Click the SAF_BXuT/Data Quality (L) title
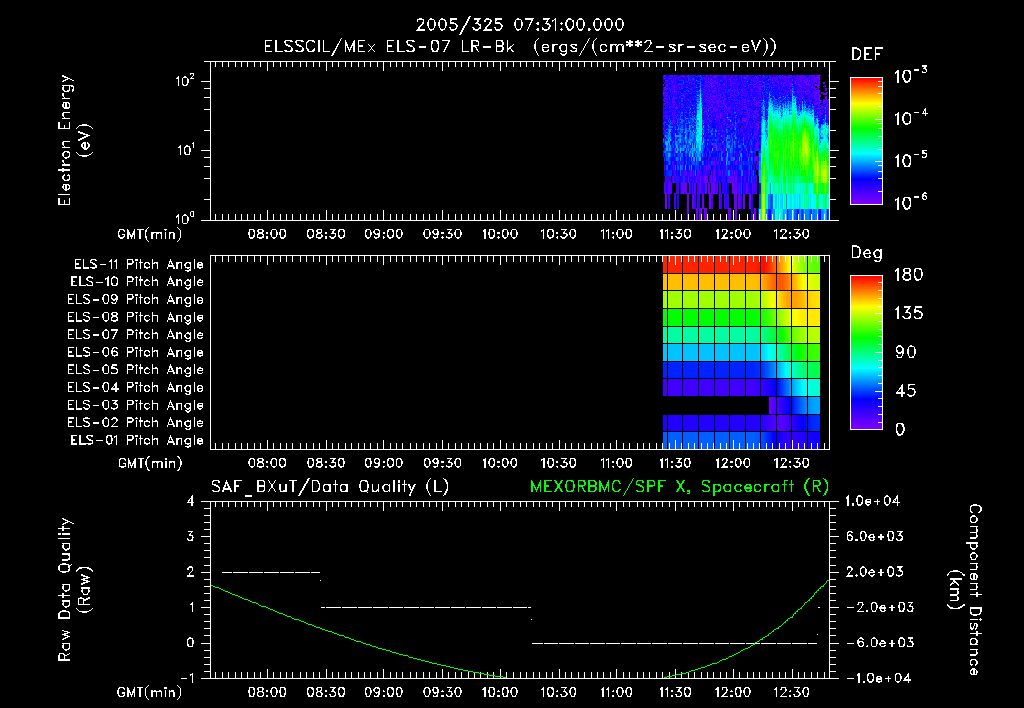Image resolution: width=1024 pixels, height=708 pixels. point(330,487)
